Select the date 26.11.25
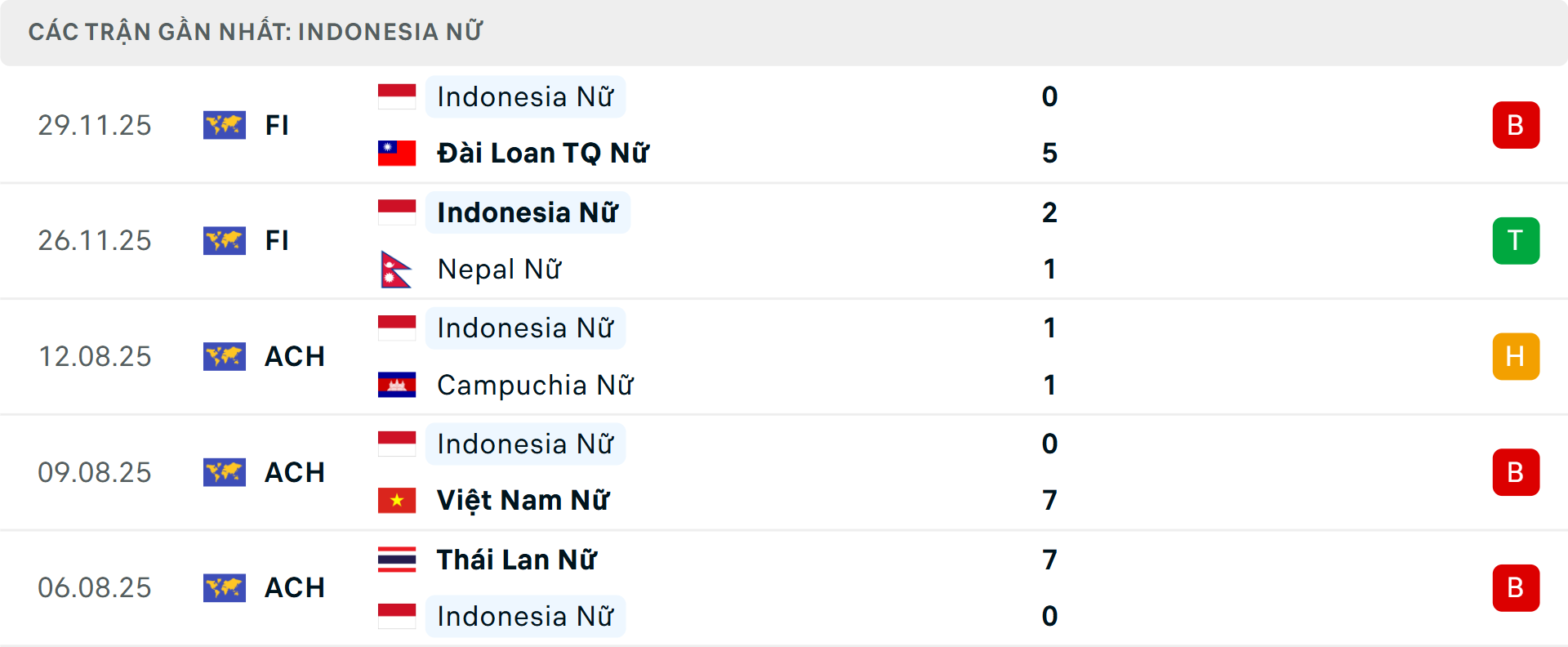The image size is (1568, 647). 94,241
